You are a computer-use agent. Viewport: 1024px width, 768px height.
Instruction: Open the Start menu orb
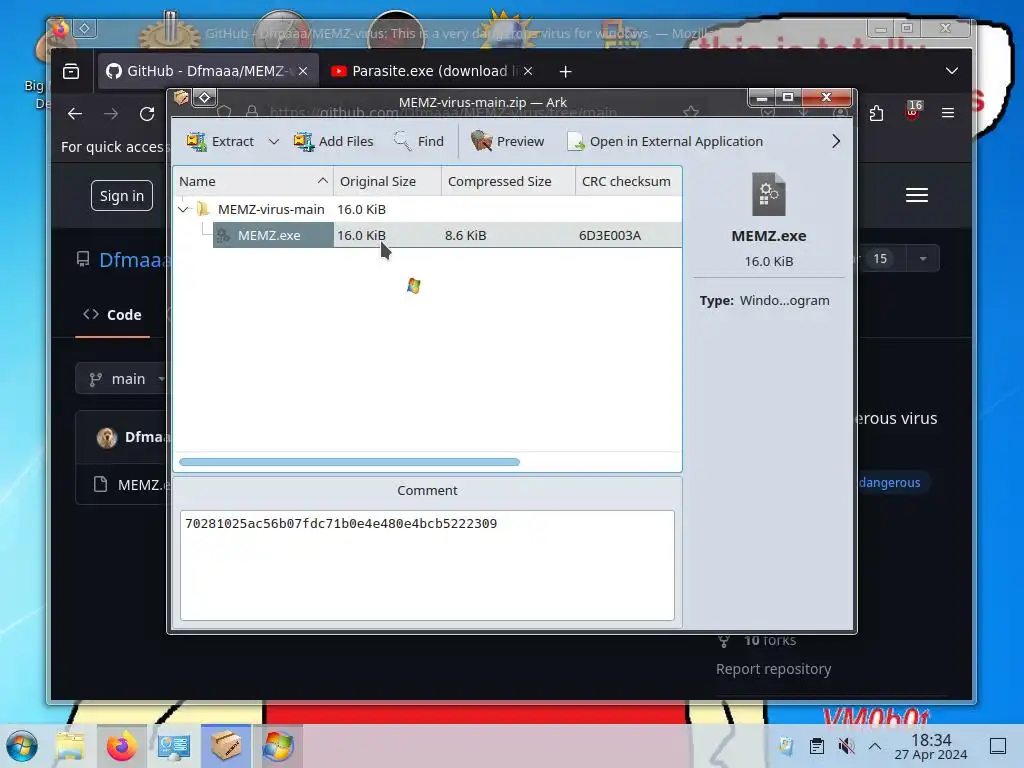tap(22, 745)
